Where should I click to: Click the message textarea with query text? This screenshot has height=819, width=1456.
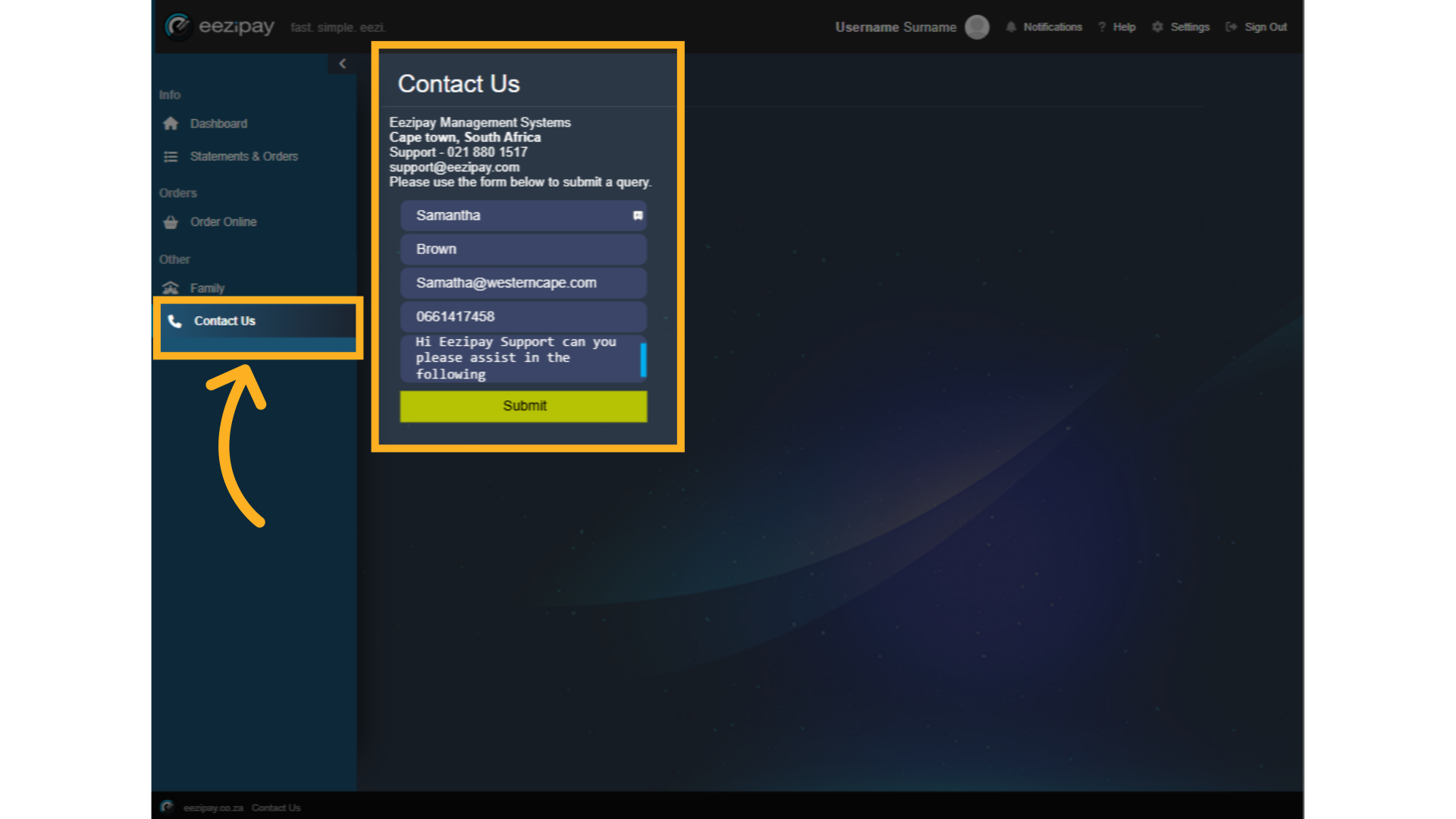[523, 359]
